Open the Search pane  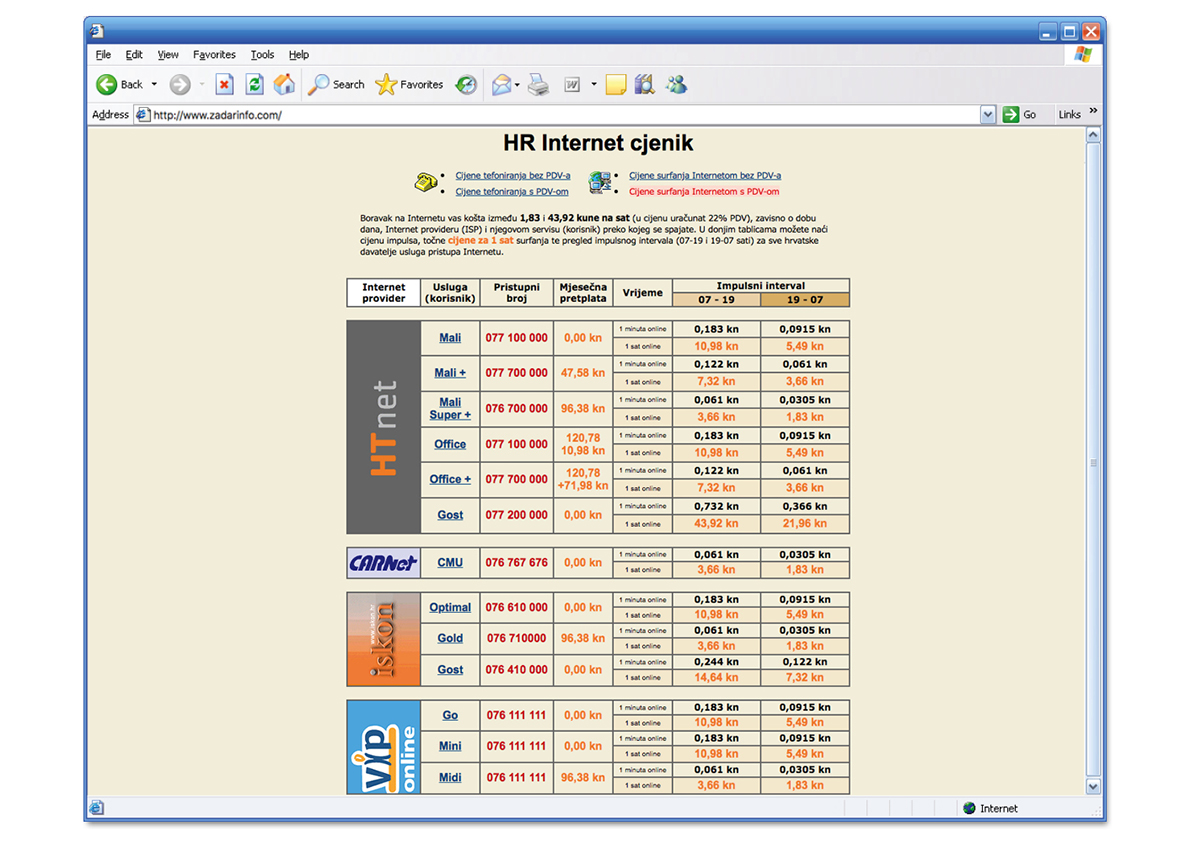point(336,85)
